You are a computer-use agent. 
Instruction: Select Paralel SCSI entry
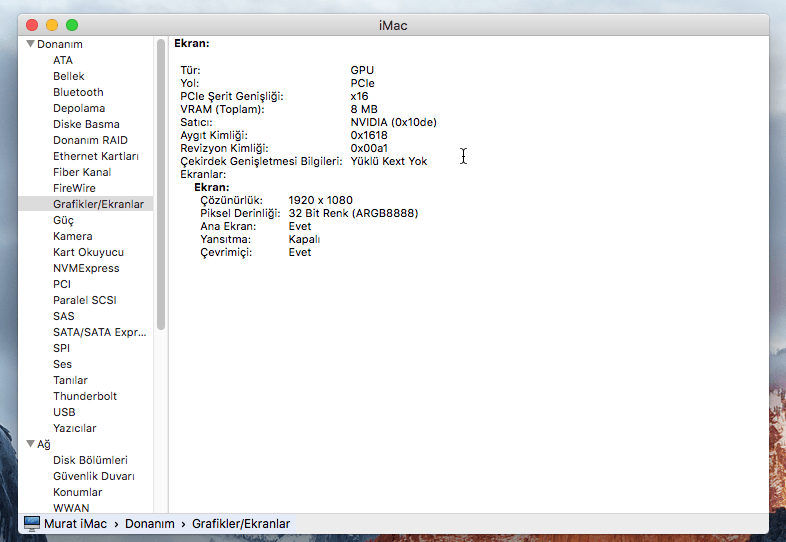coord(85,300)
